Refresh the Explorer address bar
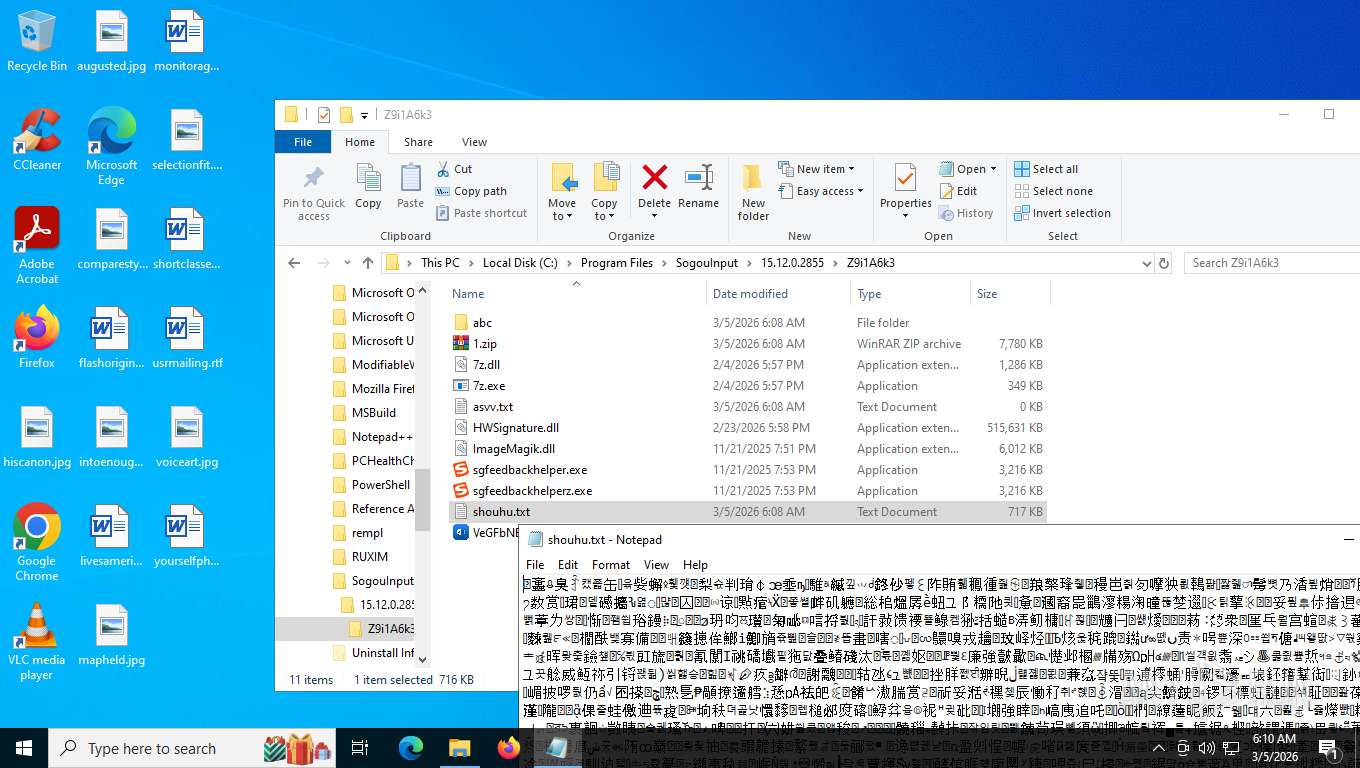1360x768 pixels. click(x=1163, y=263)
